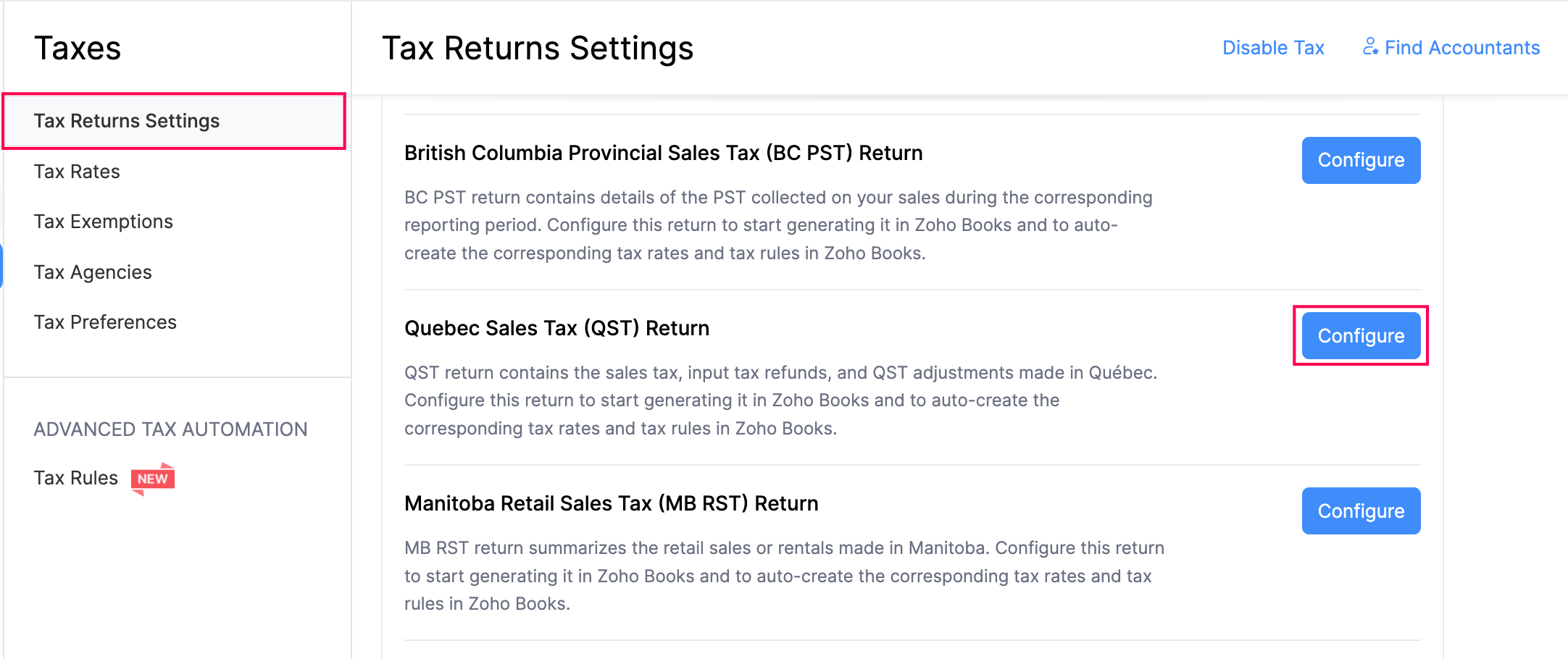Configure the BC PST Return

click(1360, 160)
